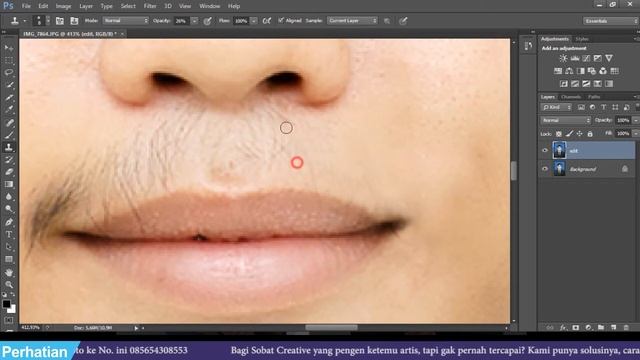
Task: Open the layer filter Kind dropdown
Action: pyautogui.click(x=556, y=107)
